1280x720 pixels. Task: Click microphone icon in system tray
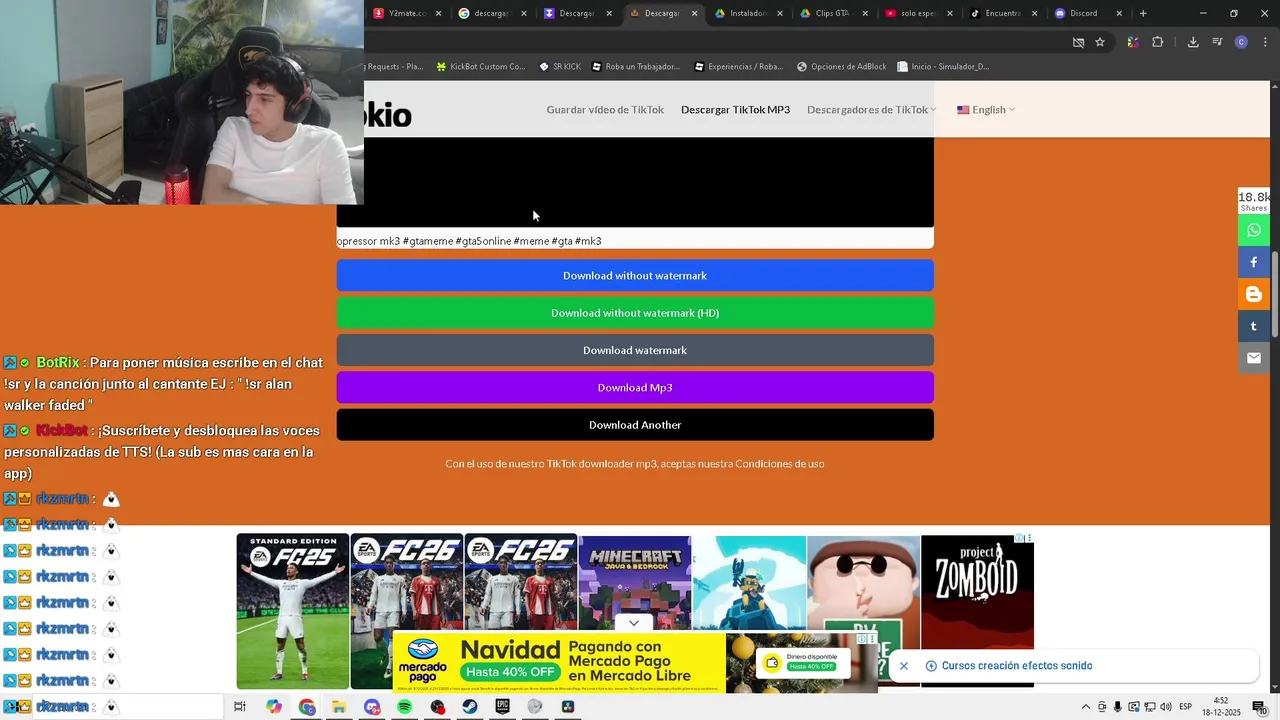click(1118, 707)
